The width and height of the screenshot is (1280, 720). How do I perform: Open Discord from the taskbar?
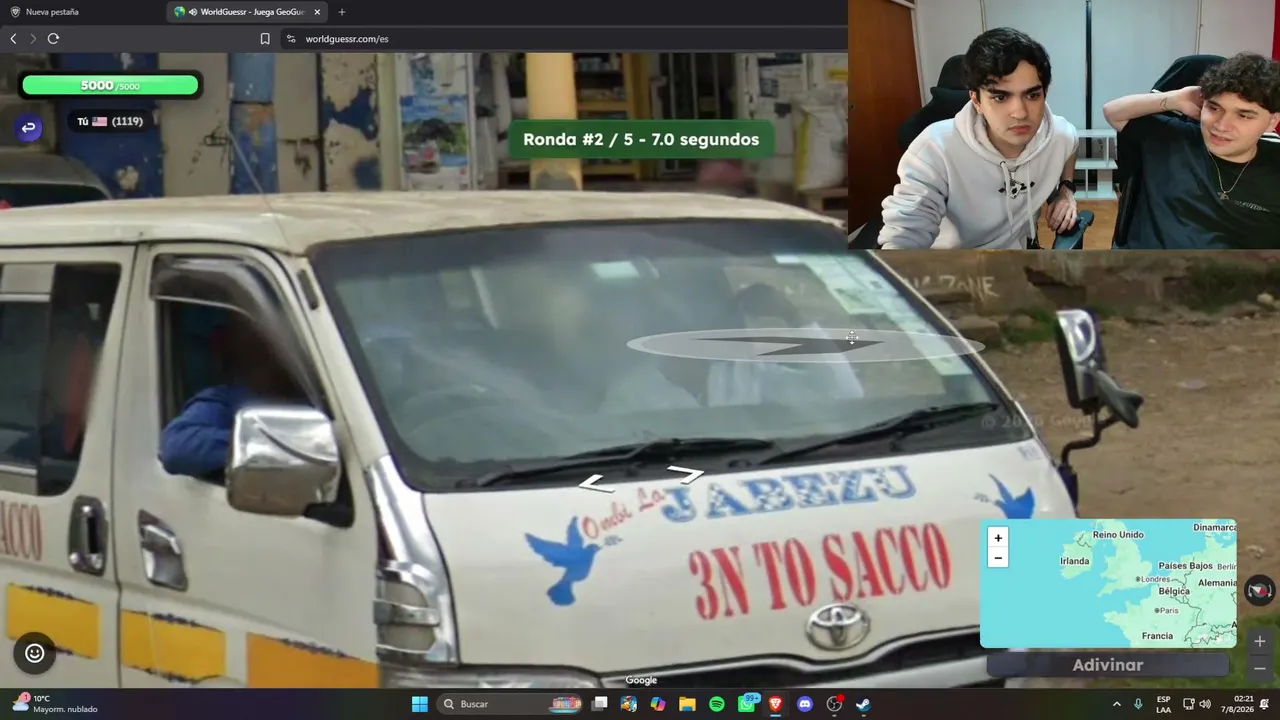[805, 704]
